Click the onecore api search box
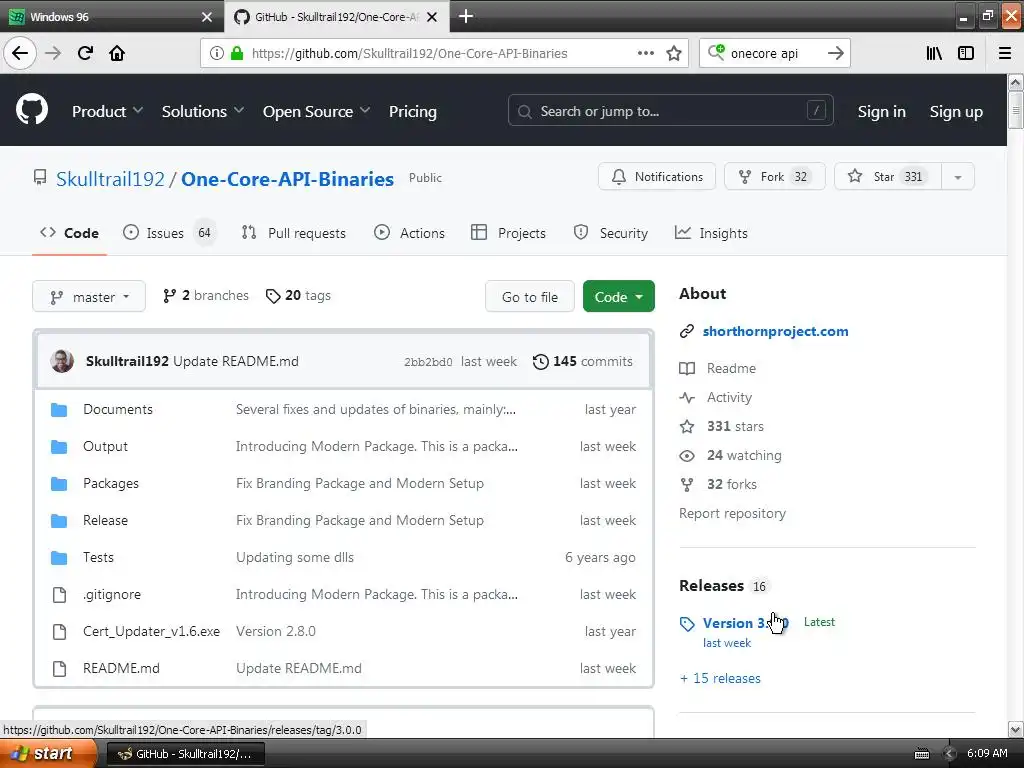The image size is (1024, 768). [775, 53]
